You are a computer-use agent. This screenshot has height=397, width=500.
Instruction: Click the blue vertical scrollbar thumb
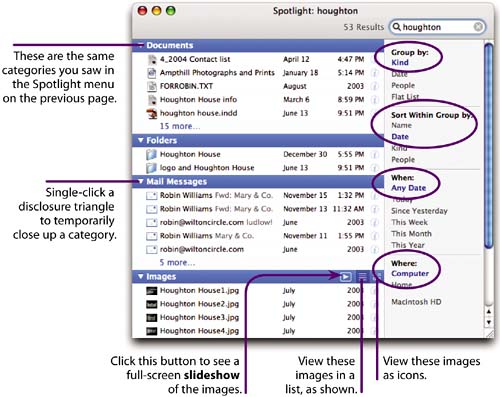489,146
